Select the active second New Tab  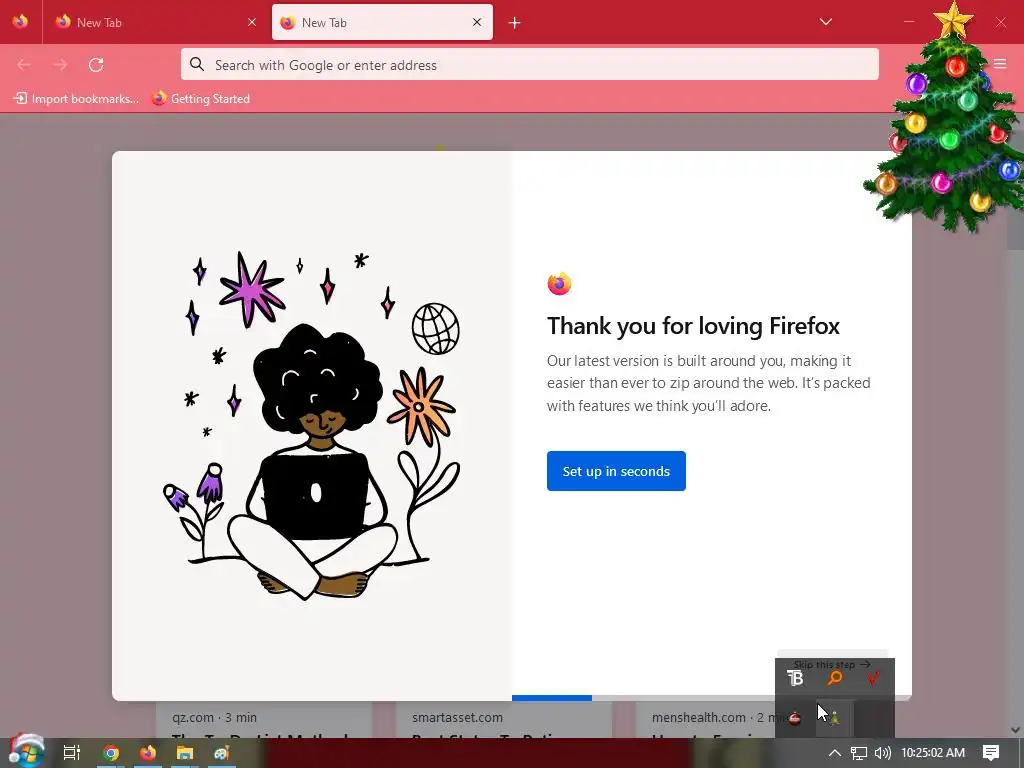382,22
